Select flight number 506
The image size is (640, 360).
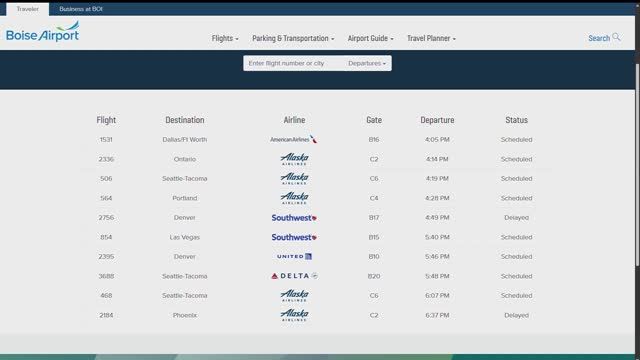tap(106, 178)
